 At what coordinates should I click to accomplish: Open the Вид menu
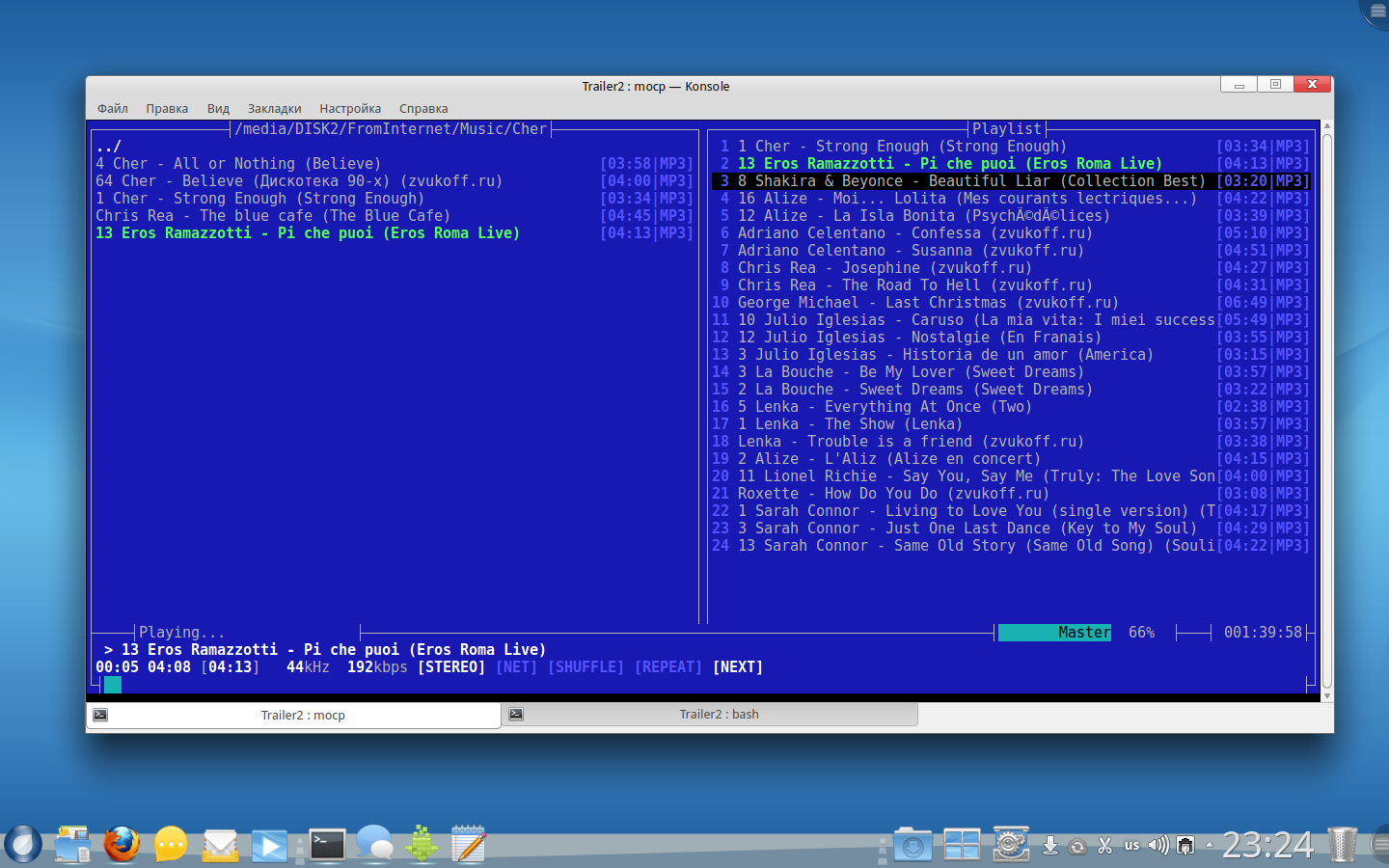[218, 109]
